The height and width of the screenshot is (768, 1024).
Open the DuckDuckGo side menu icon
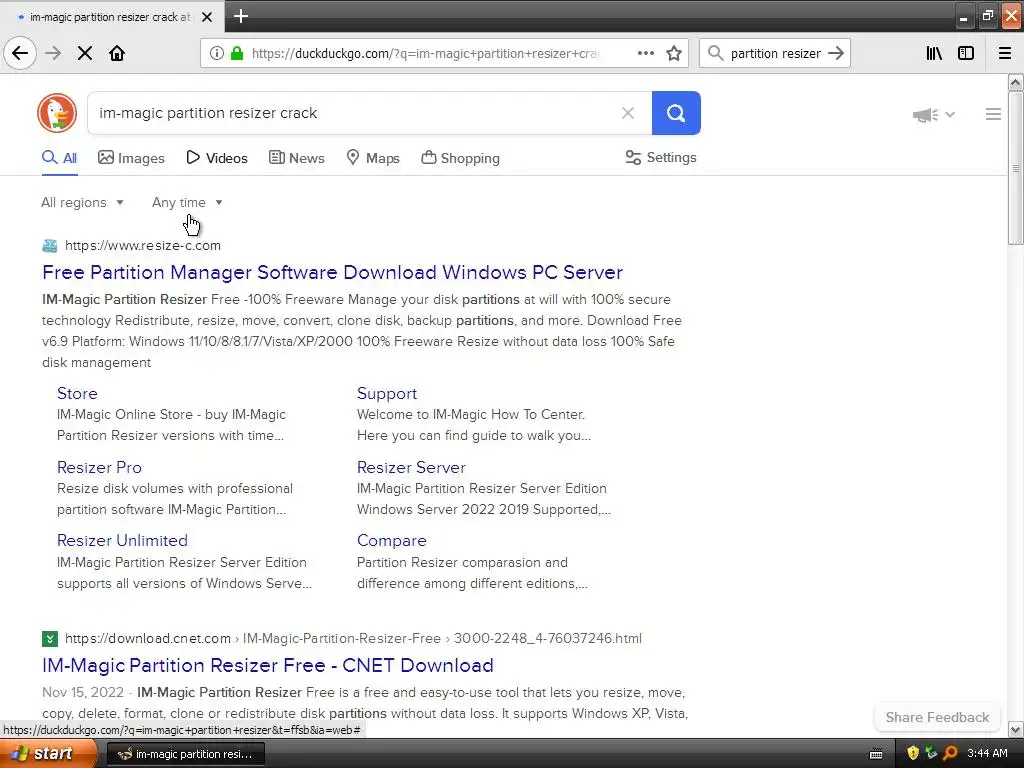993,114
